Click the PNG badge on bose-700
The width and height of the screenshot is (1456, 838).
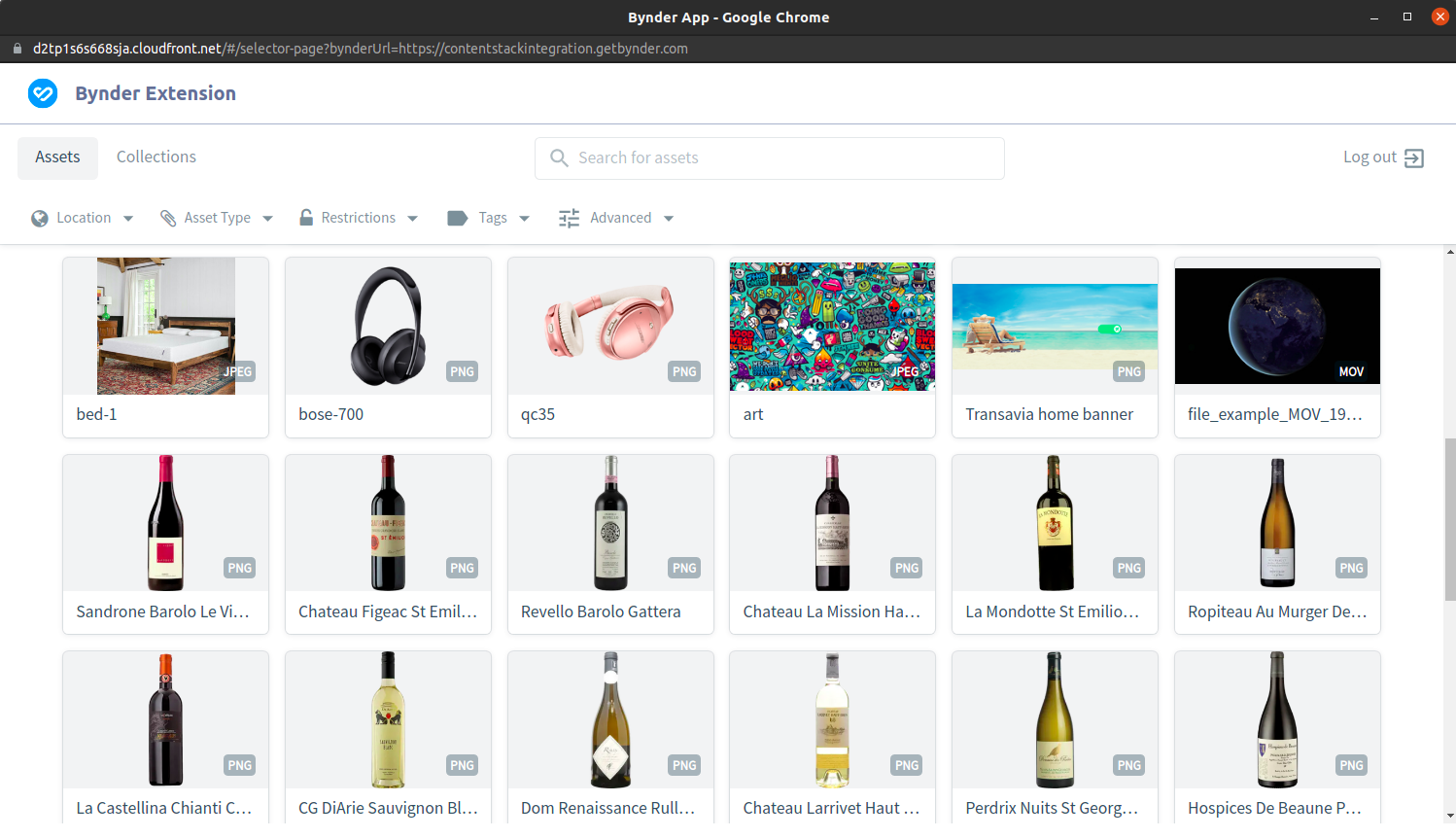pos(462,371)
